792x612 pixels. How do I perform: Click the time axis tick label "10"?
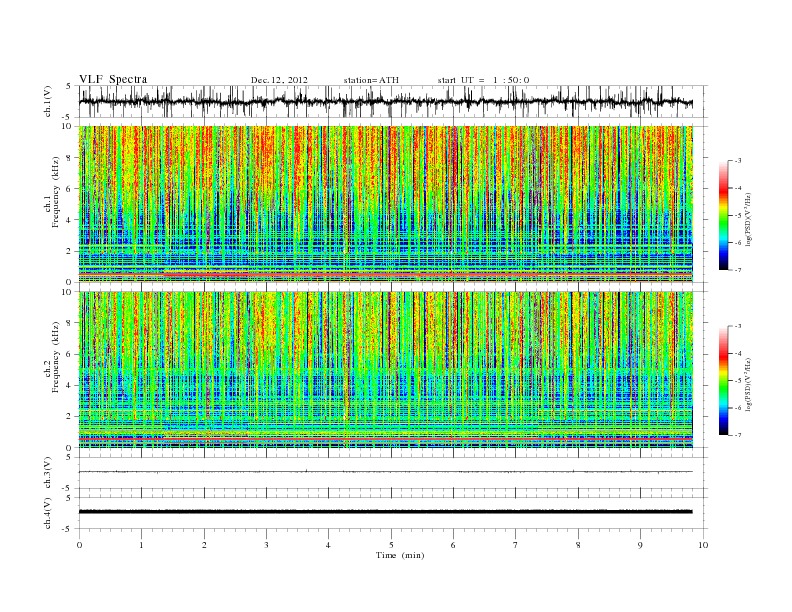[703, 545]
